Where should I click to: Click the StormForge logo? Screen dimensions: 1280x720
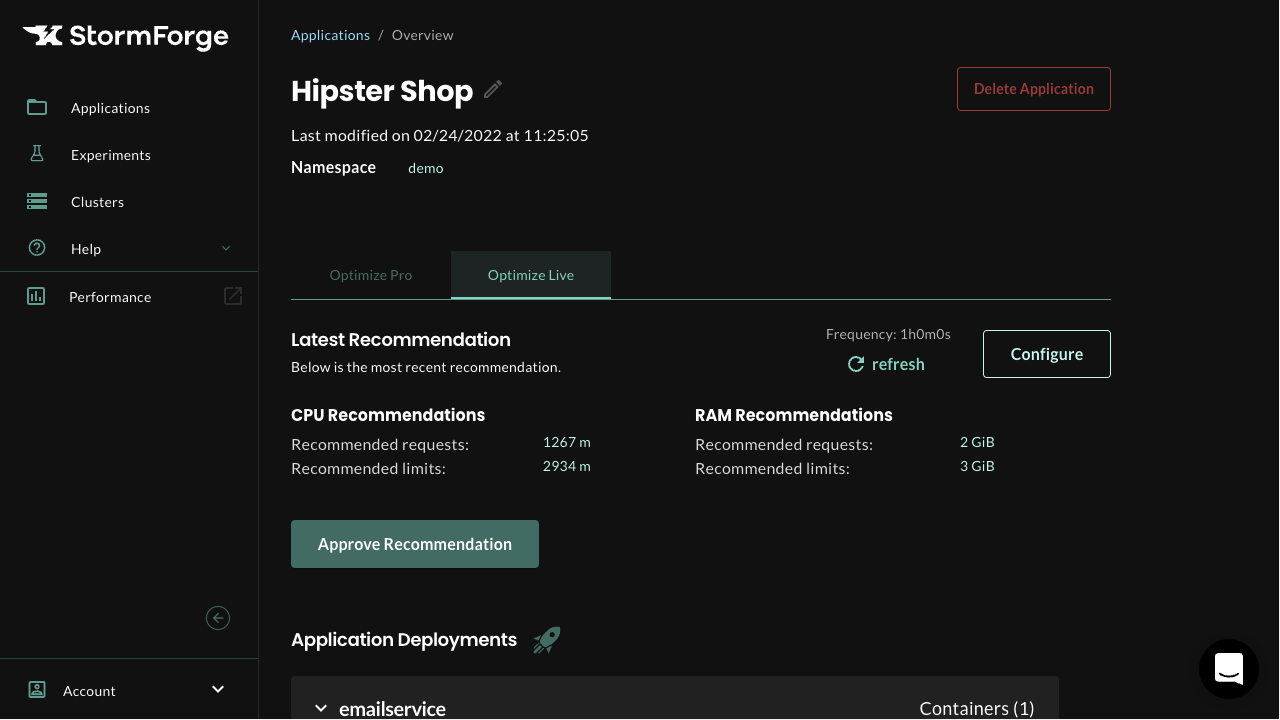point(126,37)
